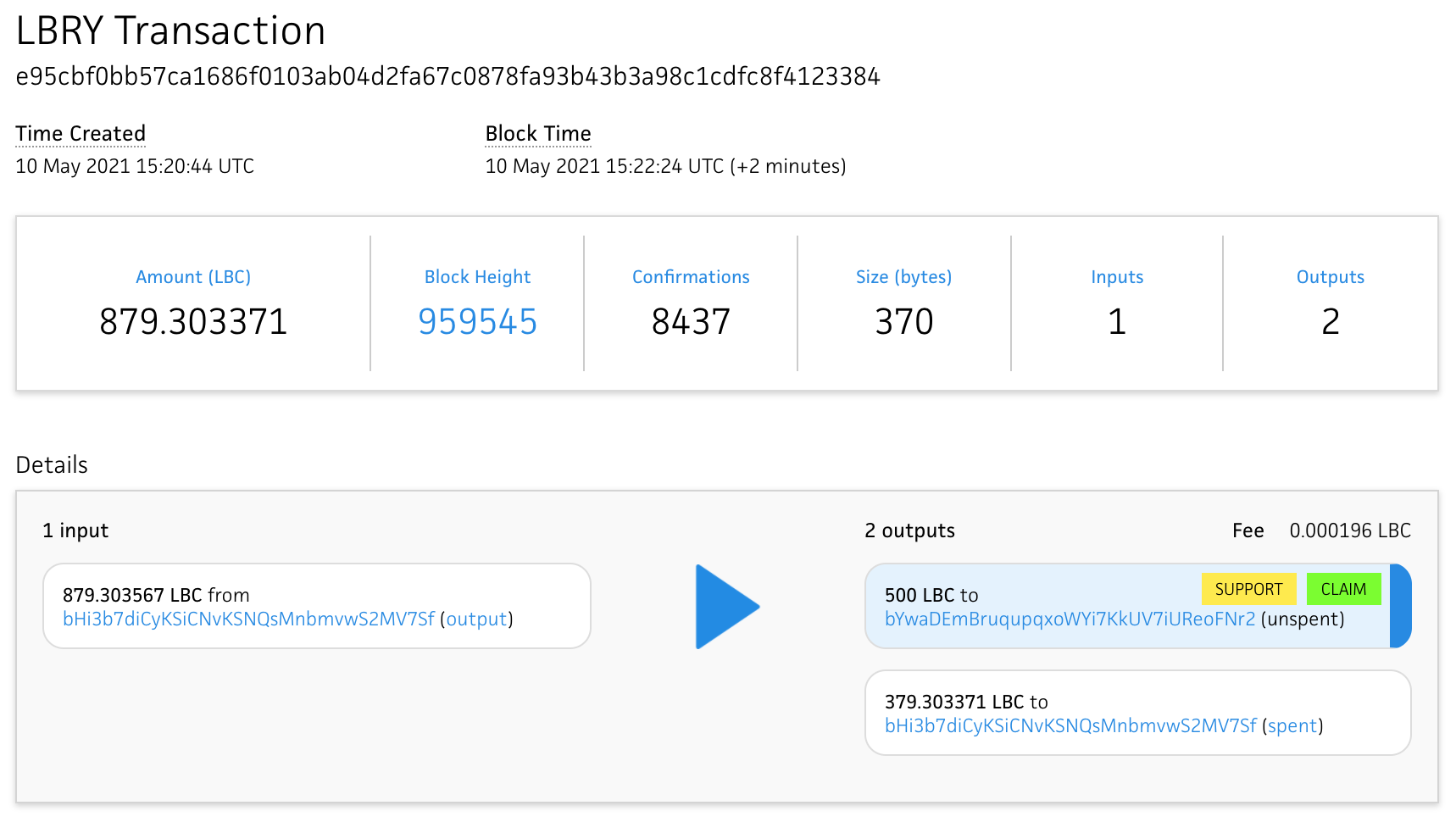Click the yellow SUPPORT tag
Image resolution: width=1456 pixels, height=822 pixels.
(1248, 589)
